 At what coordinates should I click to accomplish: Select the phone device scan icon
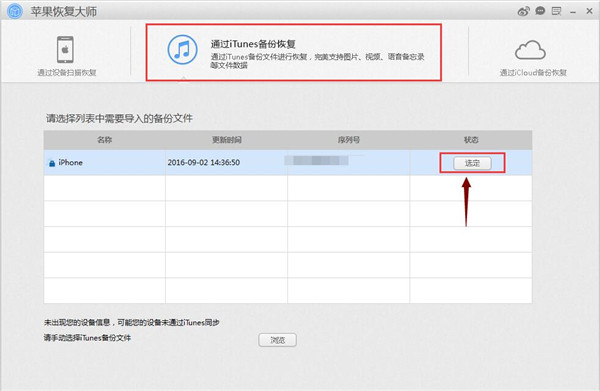[65, 49]
